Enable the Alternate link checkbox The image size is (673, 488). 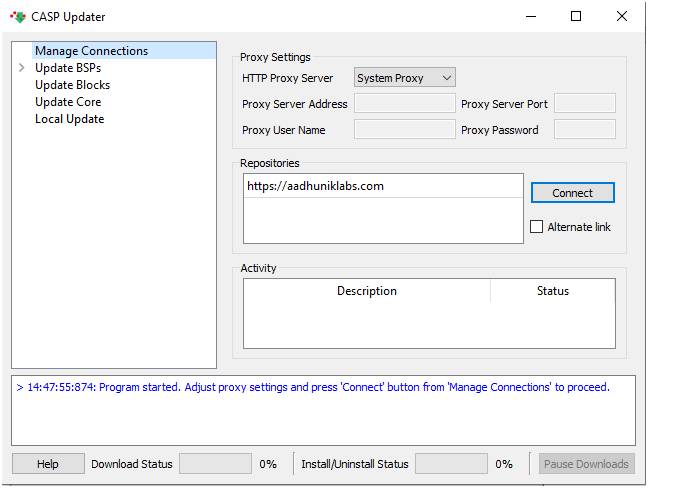[x=537, y=227]
